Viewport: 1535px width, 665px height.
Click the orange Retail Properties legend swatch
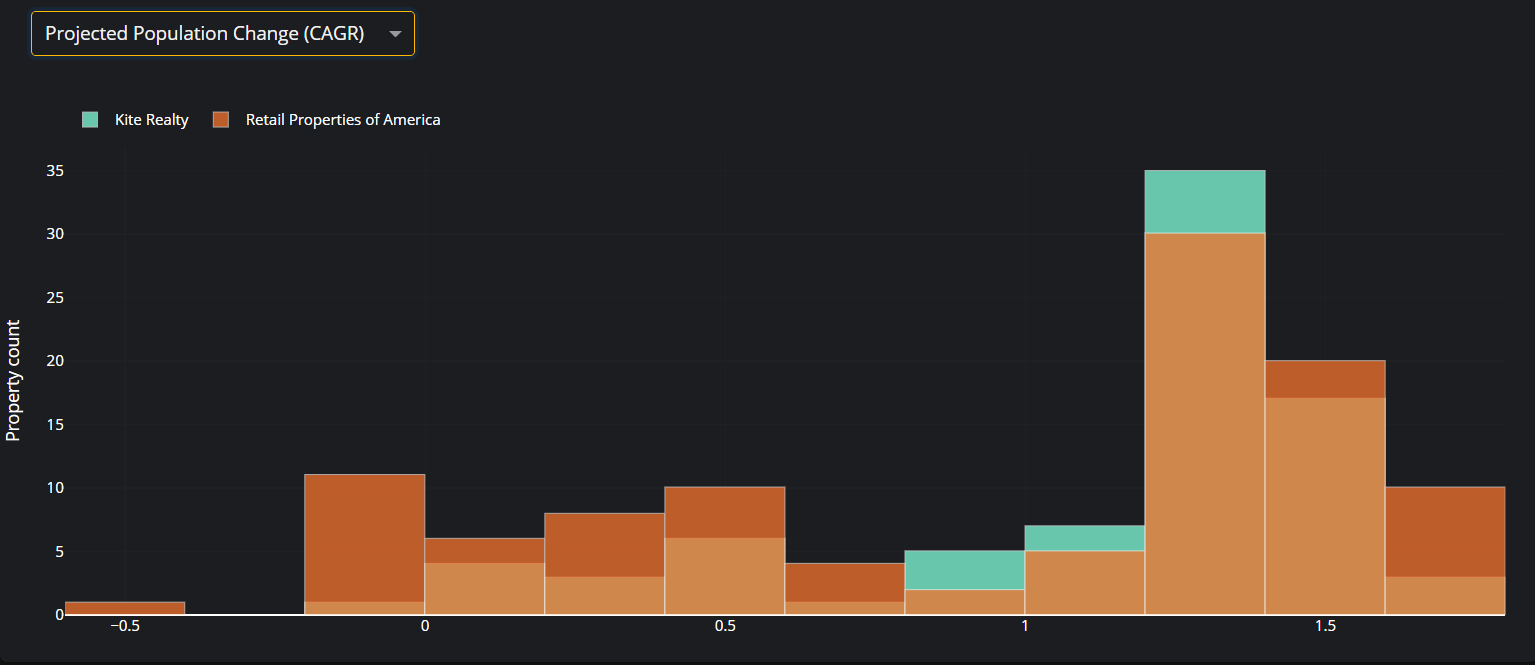coord(222,120)
